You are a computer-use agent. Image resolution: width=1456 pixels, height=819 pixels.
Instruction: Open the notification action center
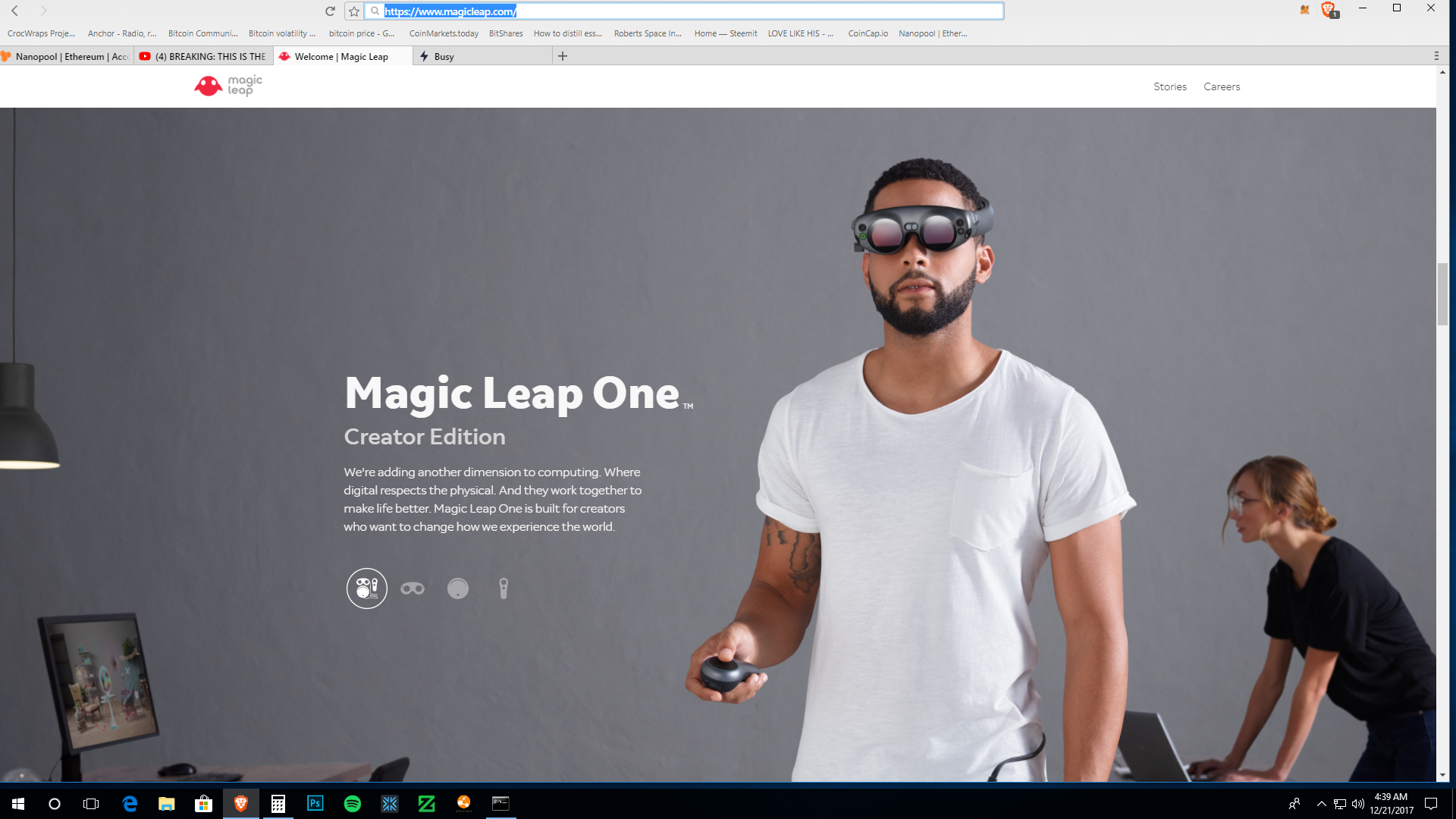pyautogui.click(x=1431, y=804)
